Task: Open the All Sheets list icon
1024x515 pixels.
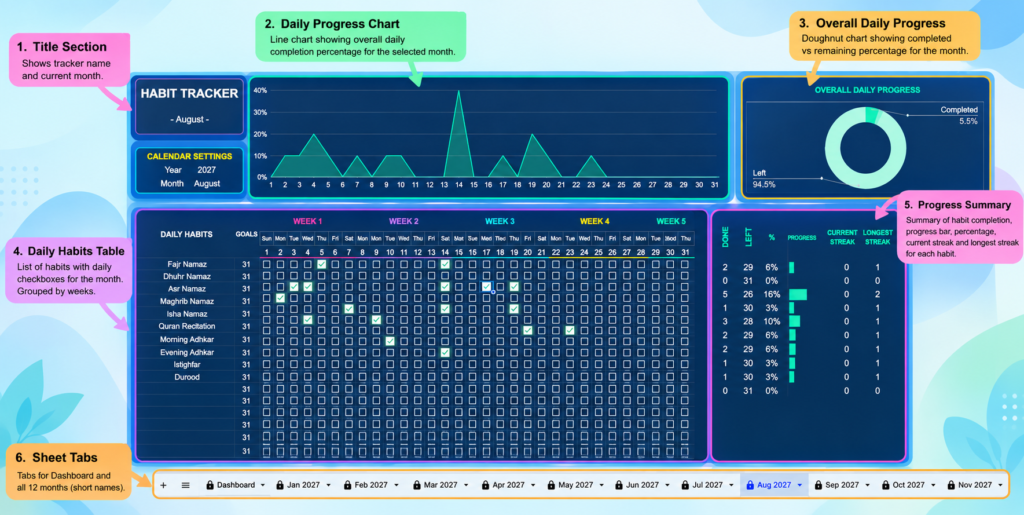Action: click(x=185, y=485)
